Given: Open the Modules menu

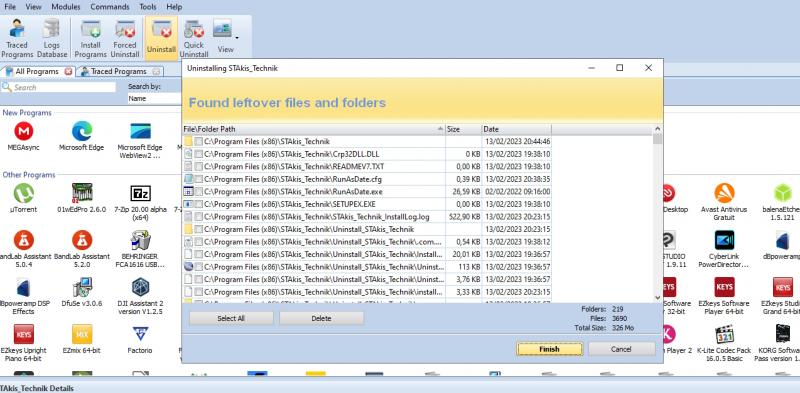Looking at the screenshot, I should 66,7.
